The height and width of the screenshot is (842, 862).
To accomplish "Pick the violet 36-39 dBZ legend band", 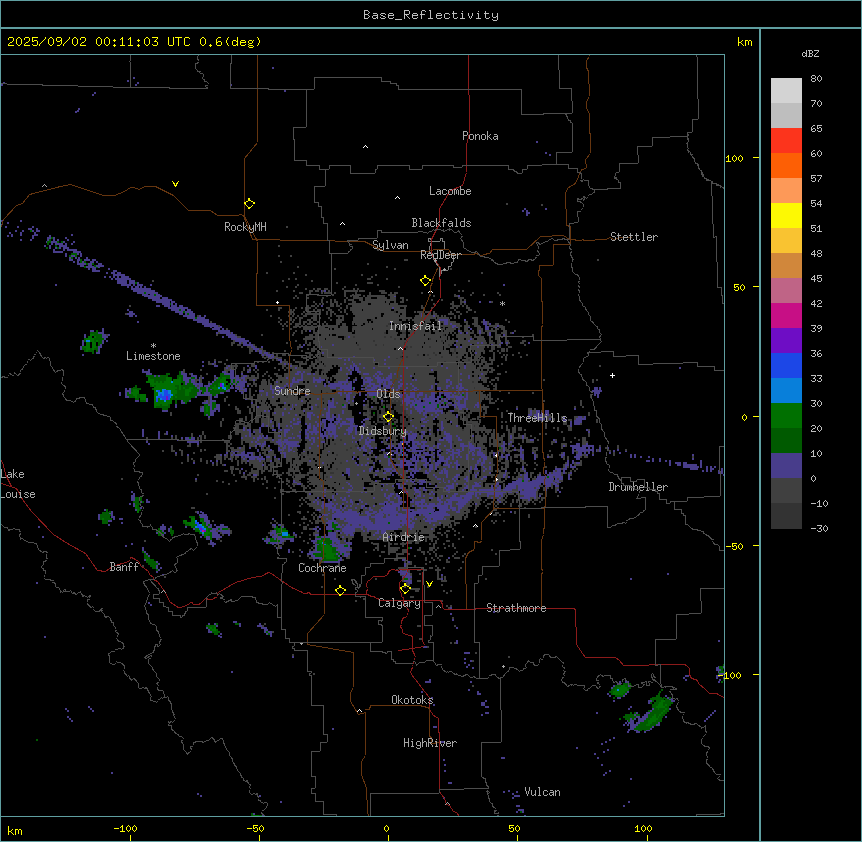I will tap(786, 341).
